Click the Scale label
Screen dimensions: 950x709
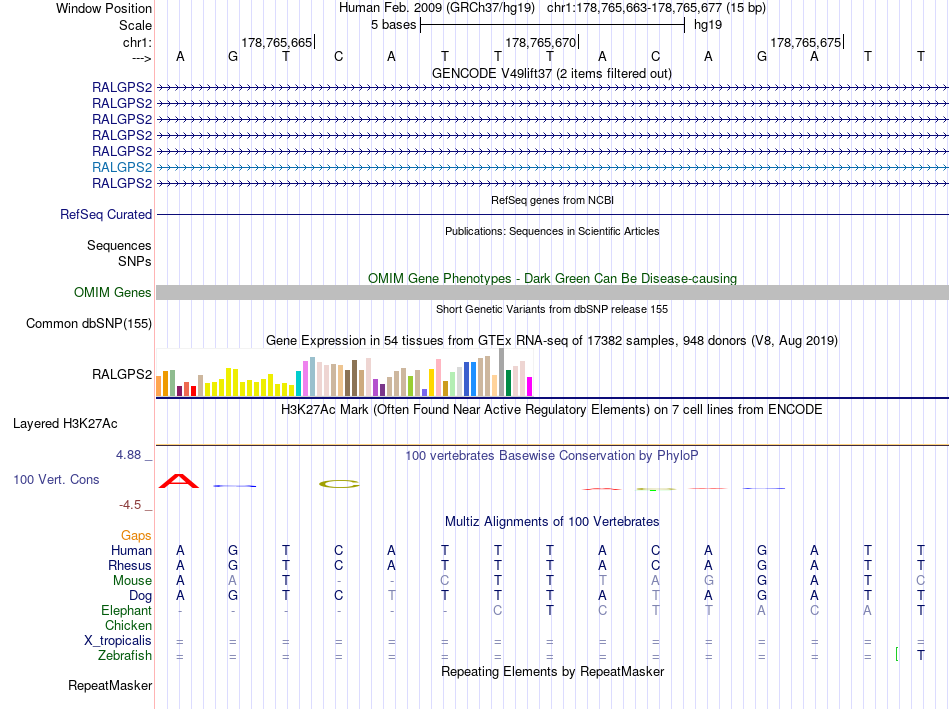pyautogui.click(x=135, y=25)
